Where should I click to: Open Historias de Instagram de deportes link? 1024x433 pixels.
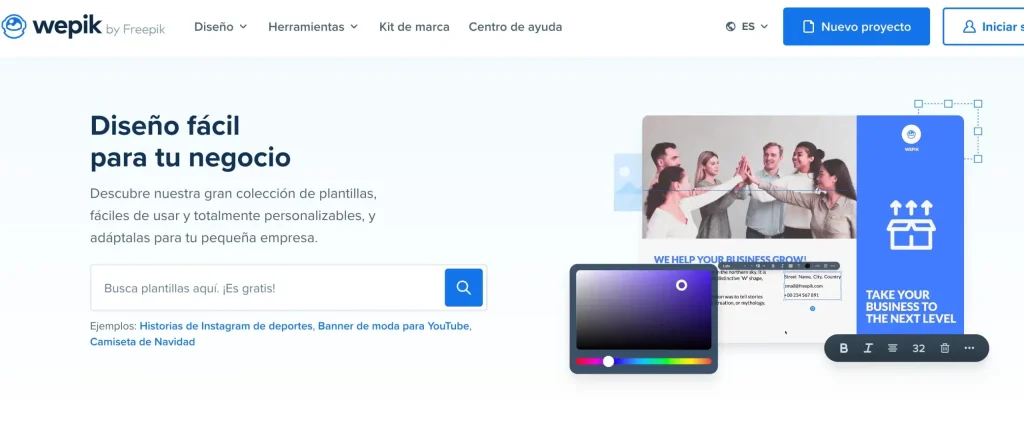tap(226, 325)
